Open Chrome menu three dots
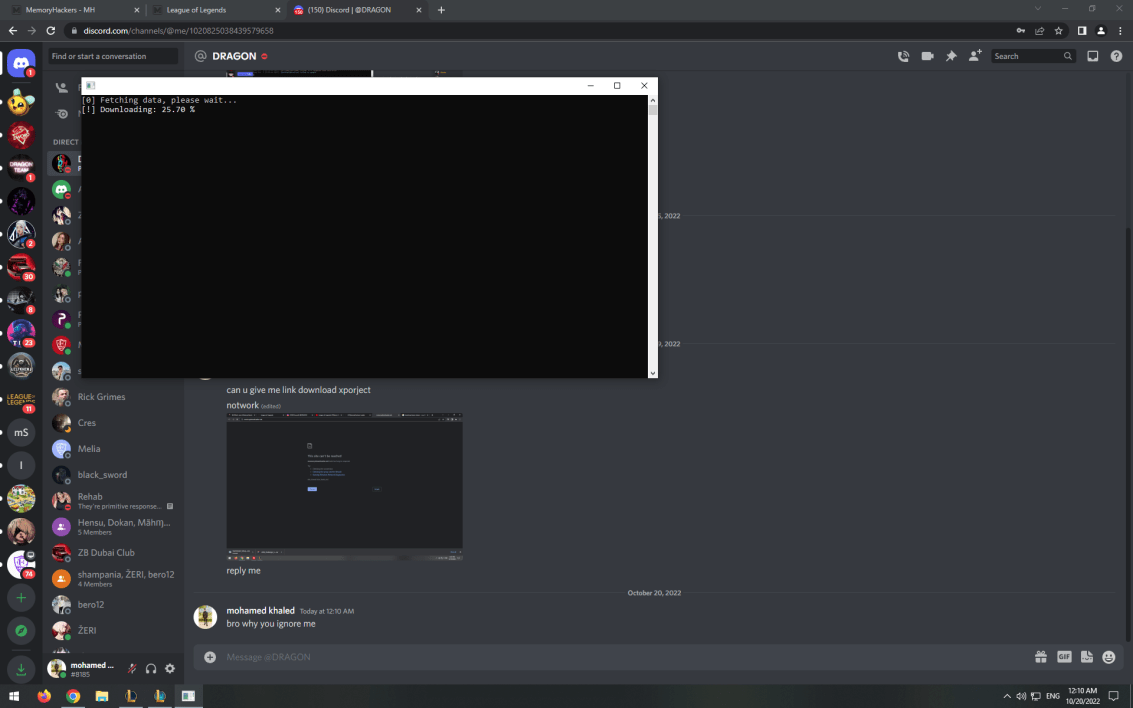The width and height of the screenshot is (1133, 708). [x=1121, y=31]
